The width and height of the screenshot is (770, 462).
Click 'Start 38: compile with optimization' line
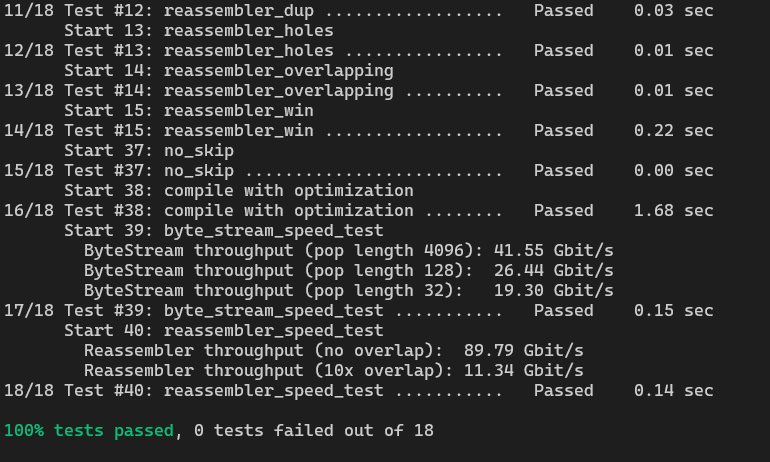click(x=239, y=190)
